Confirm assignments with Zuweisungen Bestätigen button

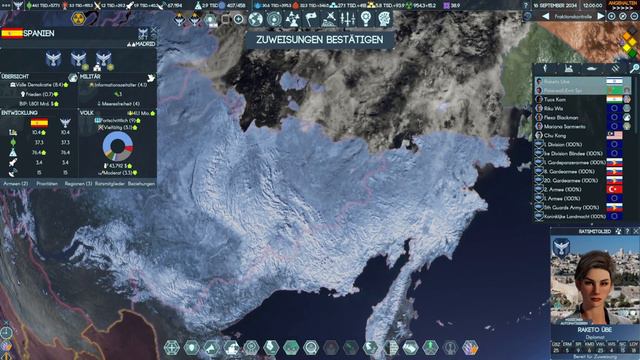coord(320,40)
